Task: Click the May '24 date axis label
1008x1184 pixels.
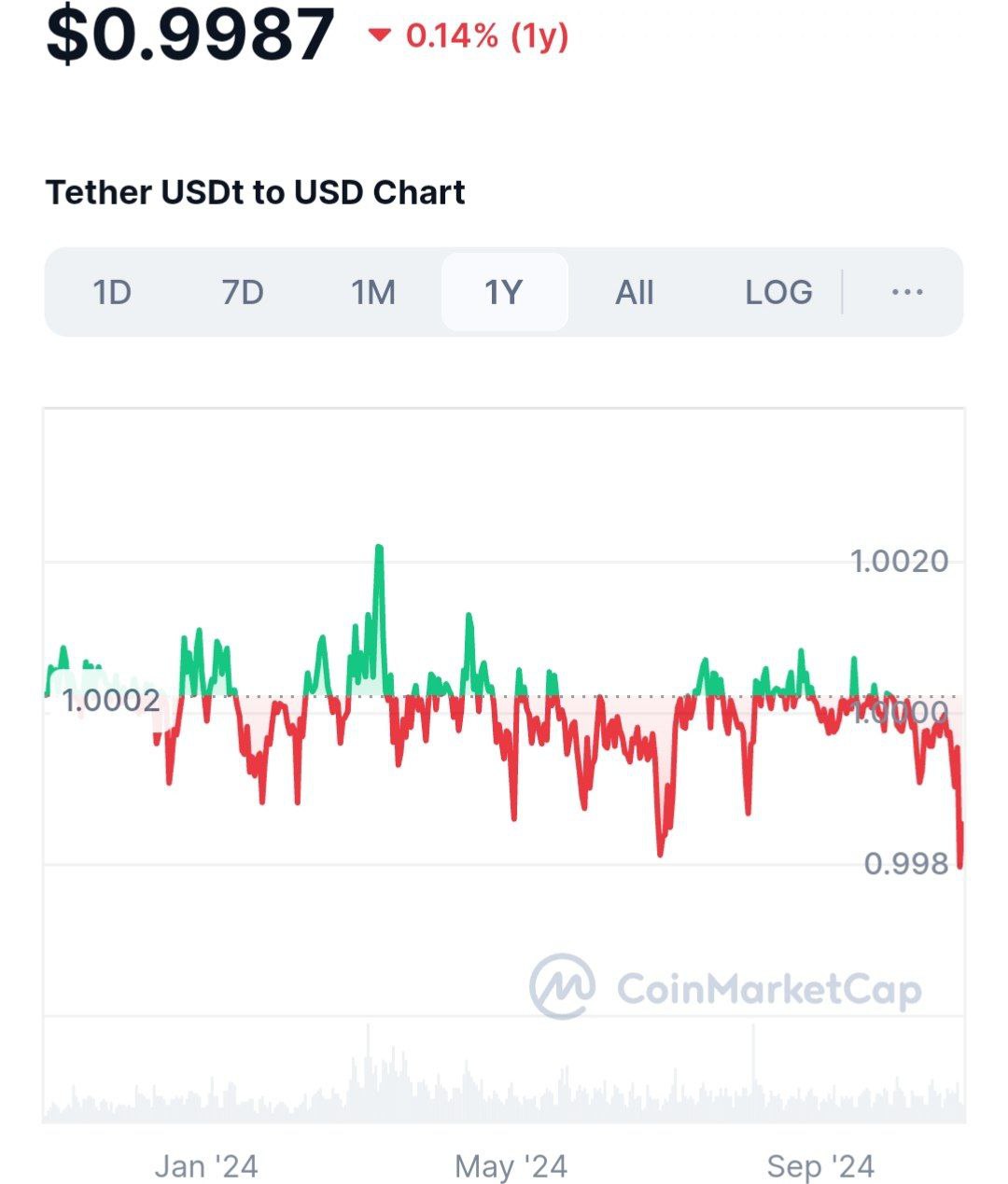Action: point(511,1165)
